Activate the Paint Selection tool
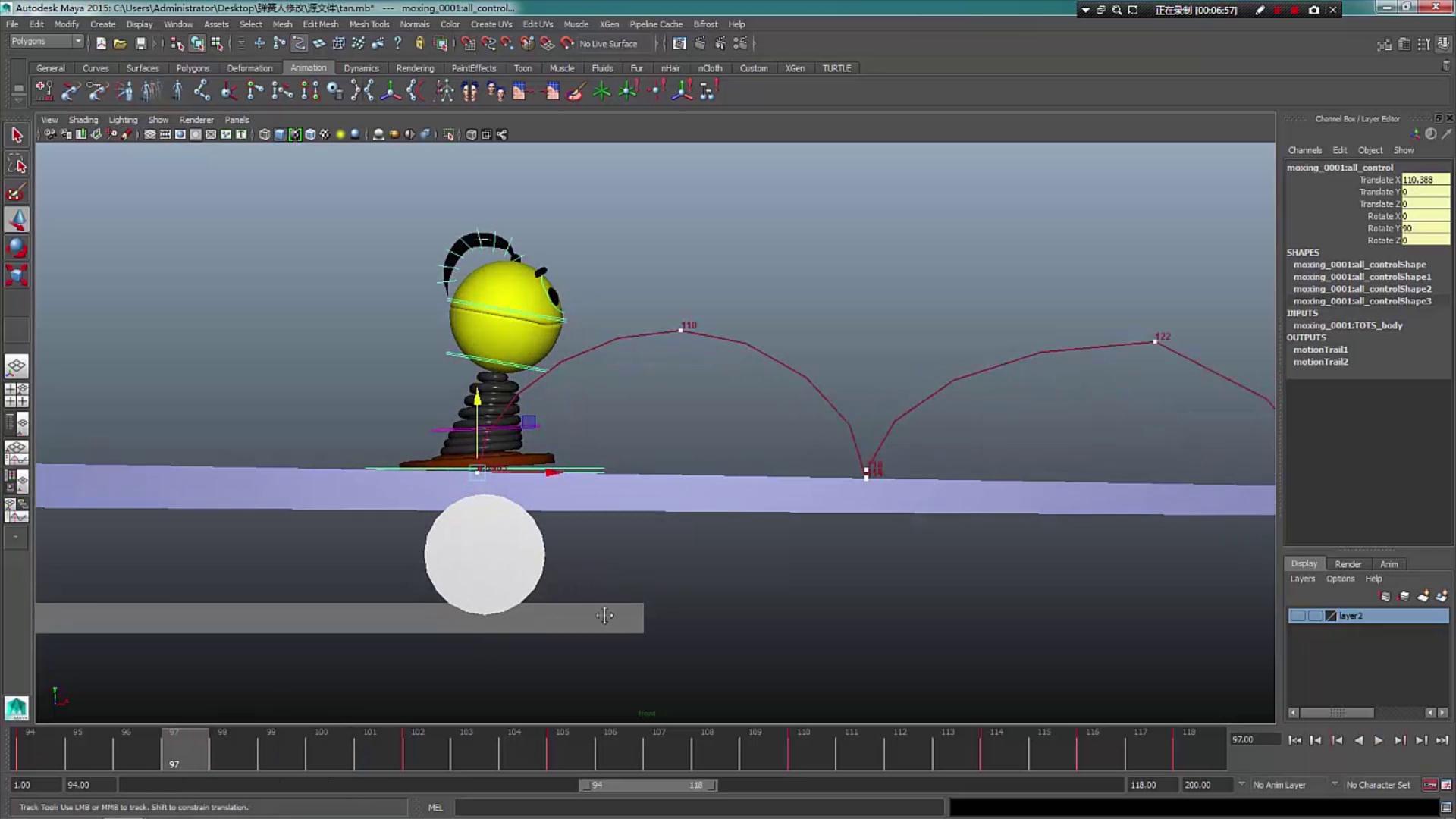The image size is (1456, 819). pos(17,193)
